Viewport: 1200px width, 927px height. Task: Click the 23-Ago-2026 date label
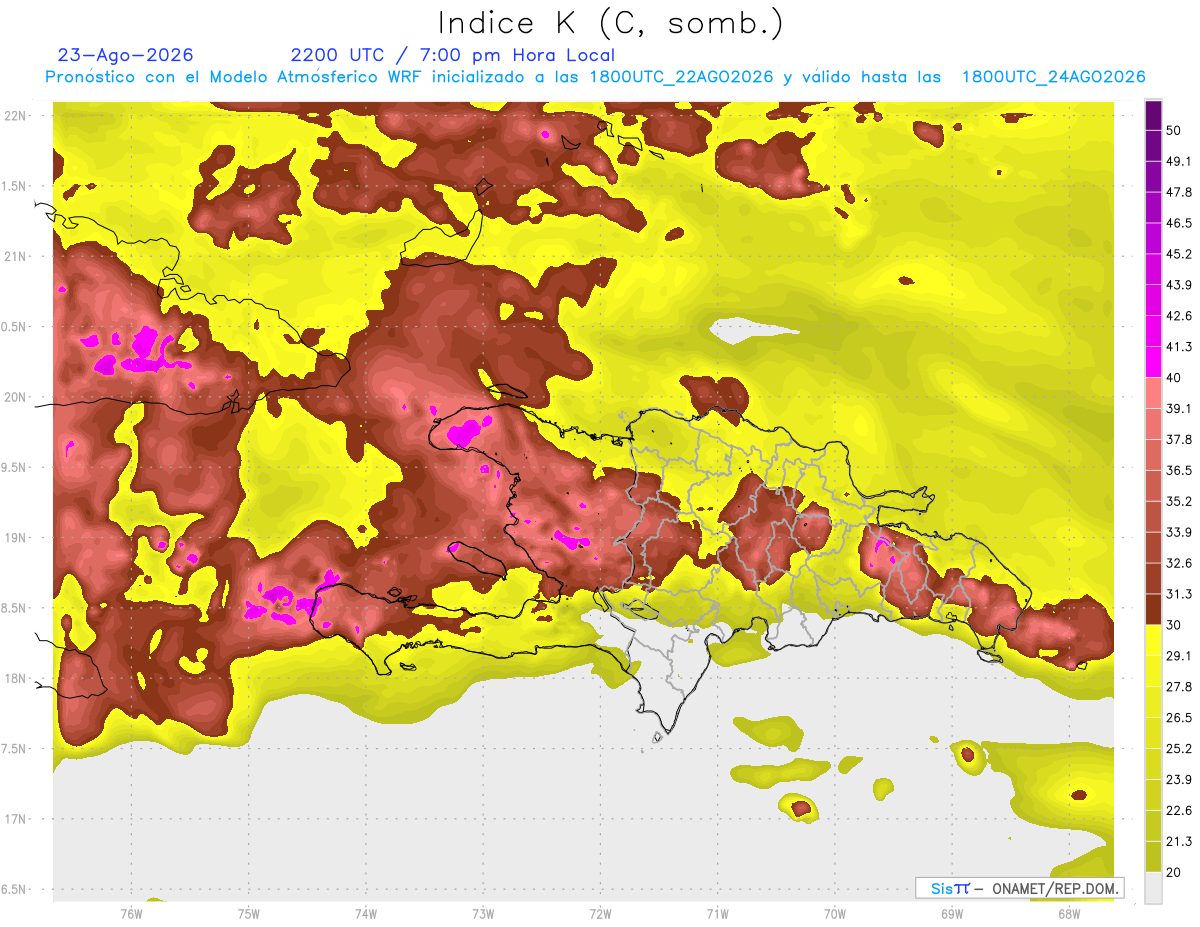125,55
